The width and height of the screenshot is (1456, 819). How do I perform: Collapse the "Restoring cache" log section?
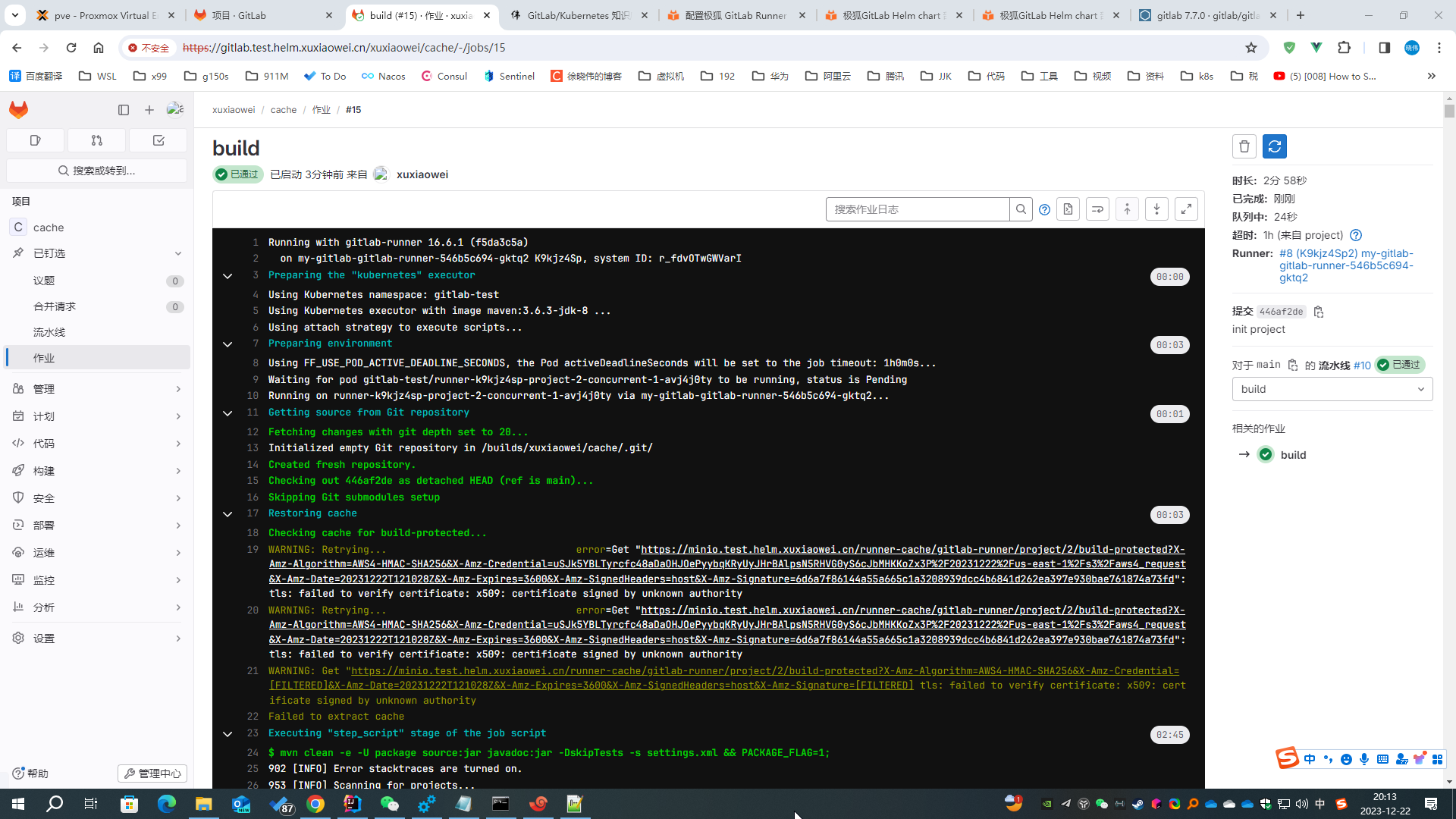point(227,514)
